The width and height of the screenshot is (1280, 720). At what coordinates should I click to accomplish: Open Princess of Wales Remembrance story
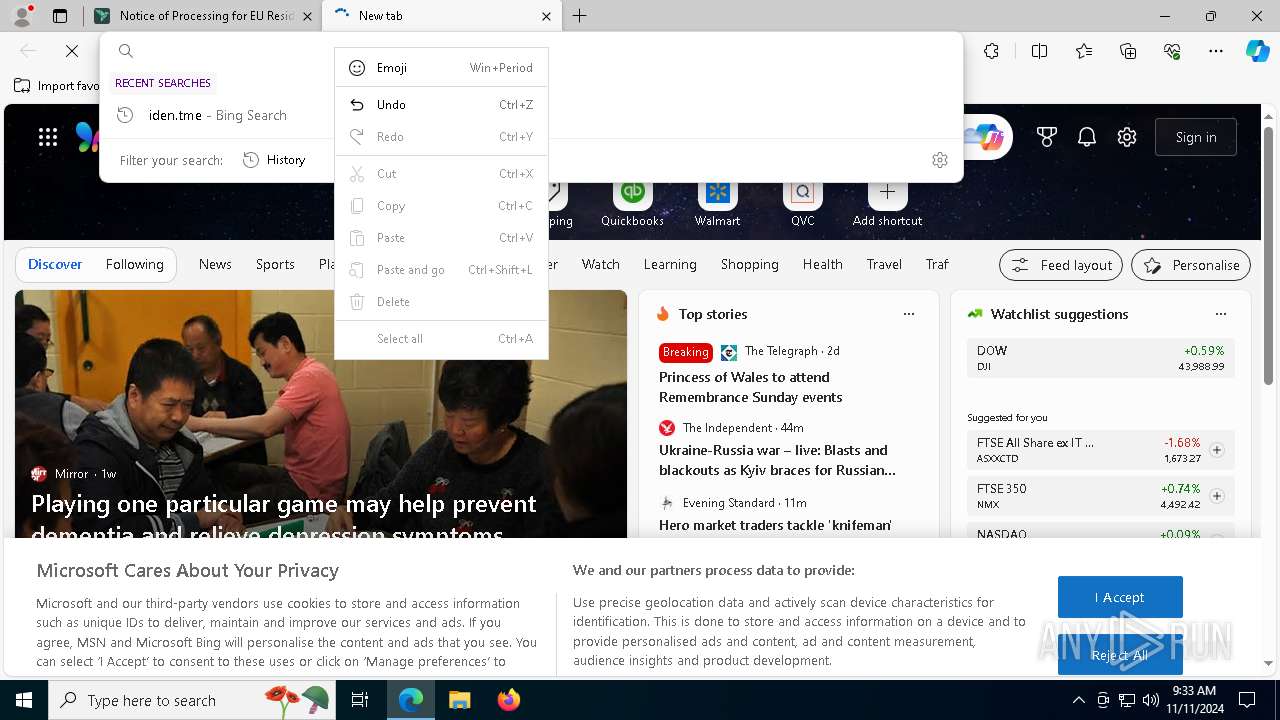751,387
